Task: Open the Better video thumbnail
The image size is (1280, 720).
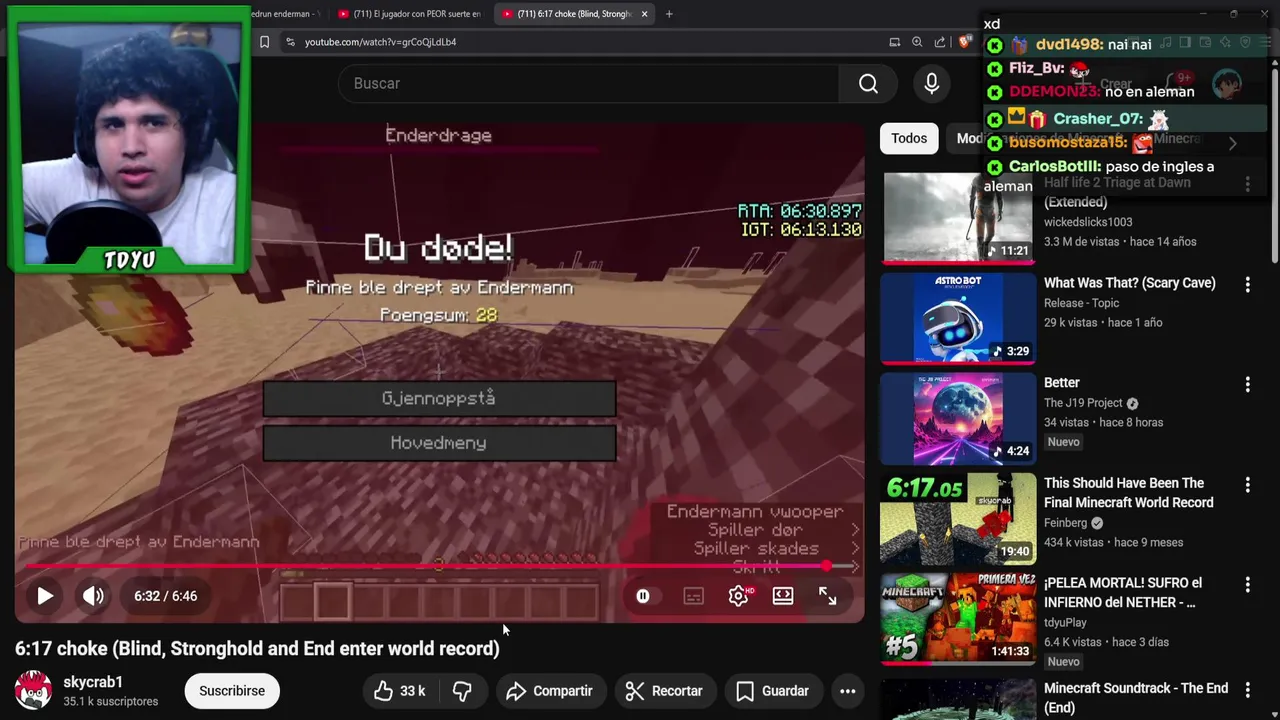Action: 958,418
